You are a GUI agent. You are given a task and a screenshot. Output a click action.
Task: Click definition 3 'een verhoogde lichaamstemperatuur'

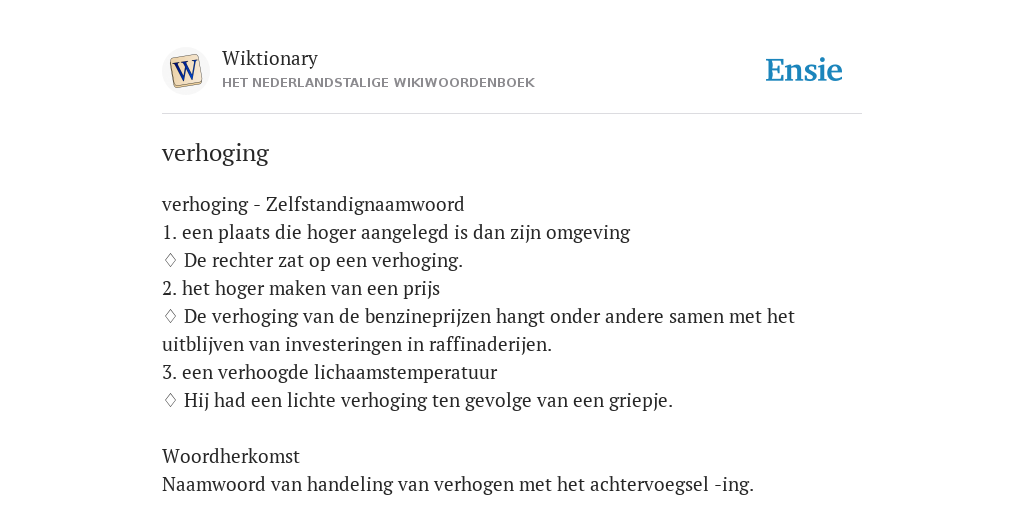pyautogui.click(x=329, y=372)
